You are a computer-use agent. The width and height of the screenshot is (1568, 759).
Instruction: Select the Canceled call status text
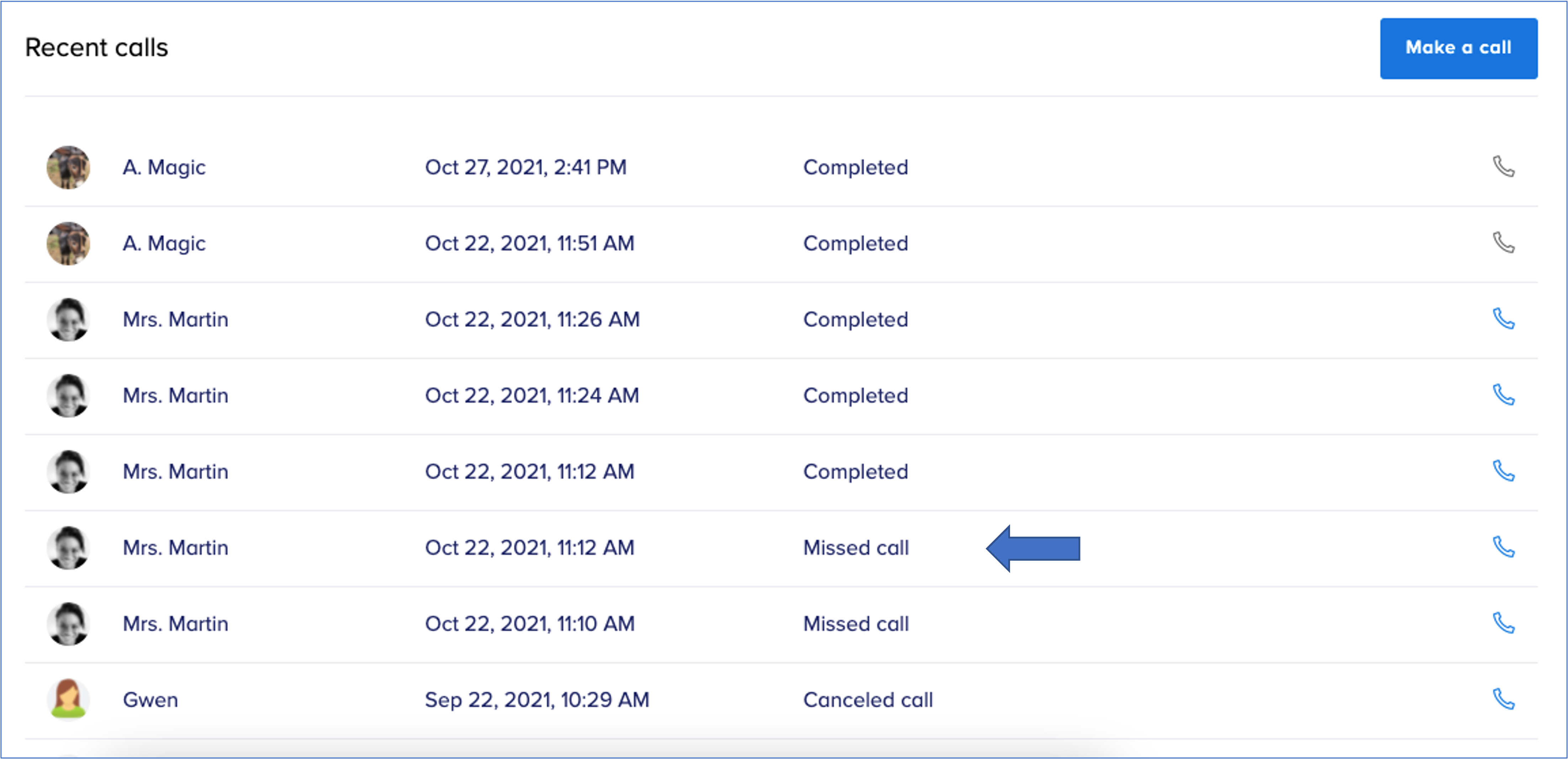click(x=867, y=700)
